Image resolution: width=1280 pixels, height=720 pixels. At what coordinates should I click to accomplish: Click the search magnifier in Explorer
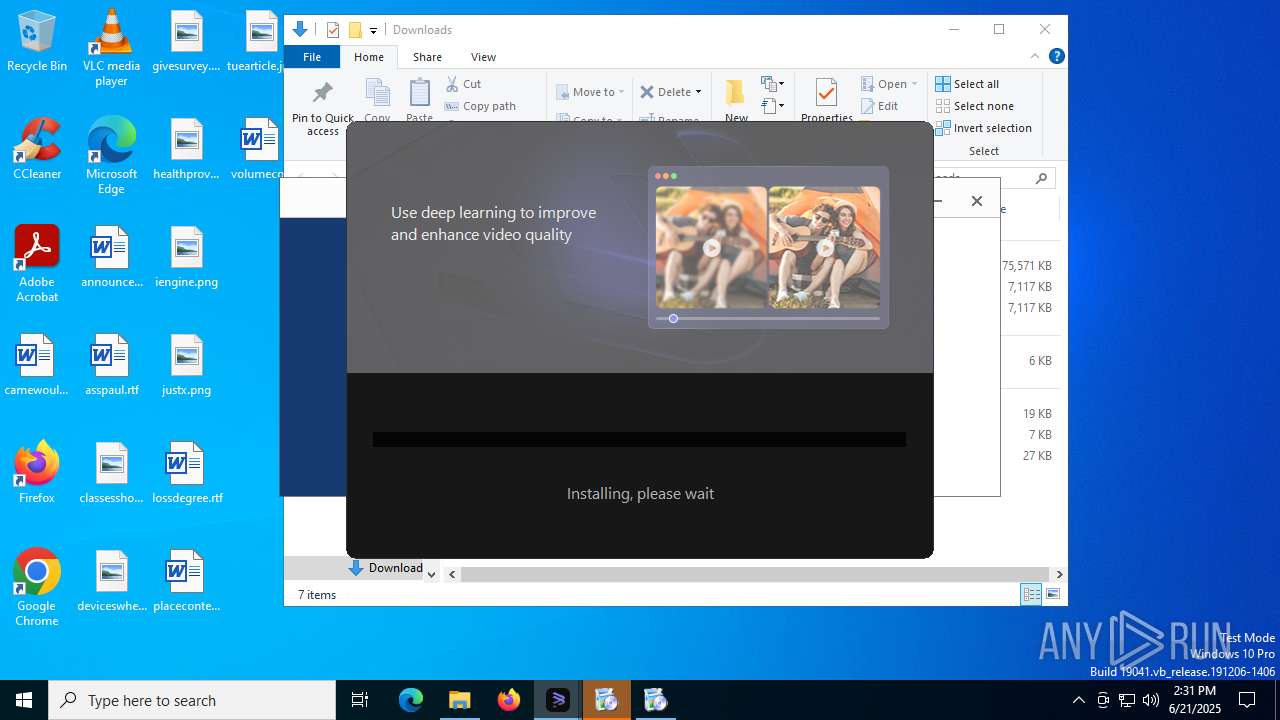tap(1041, 178)
